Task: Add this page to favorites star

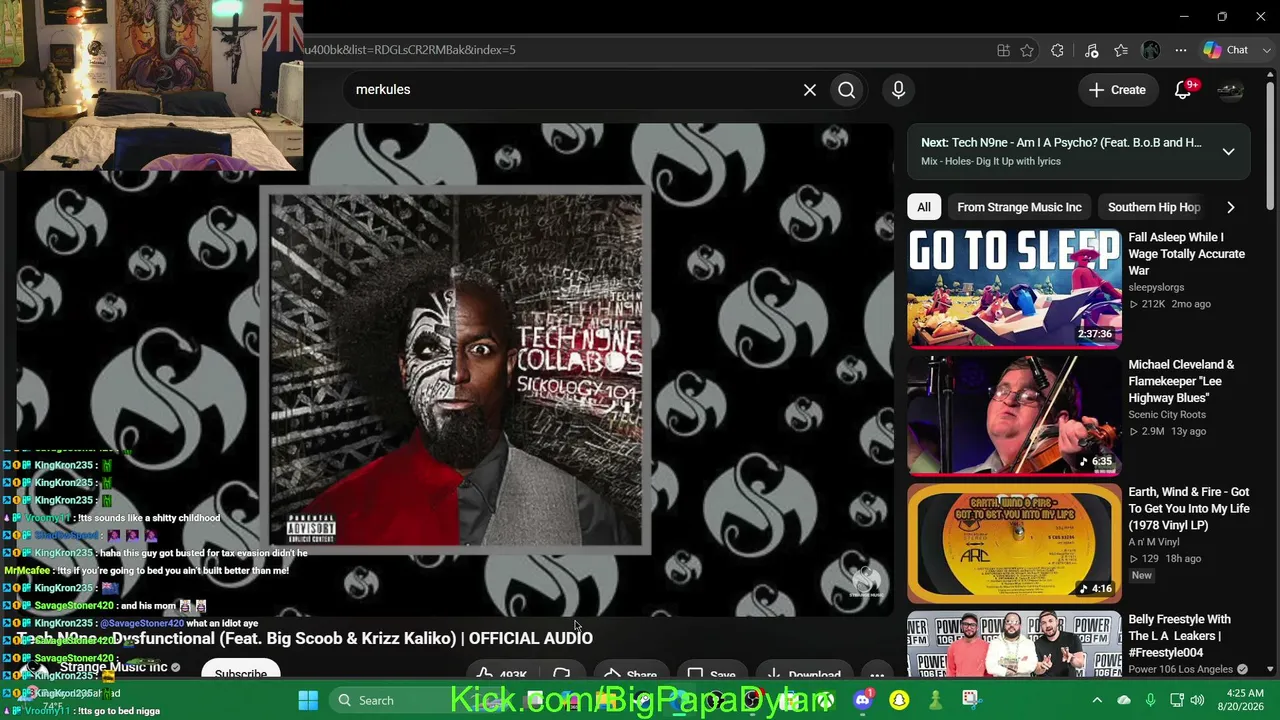Action: [1027, 50]
